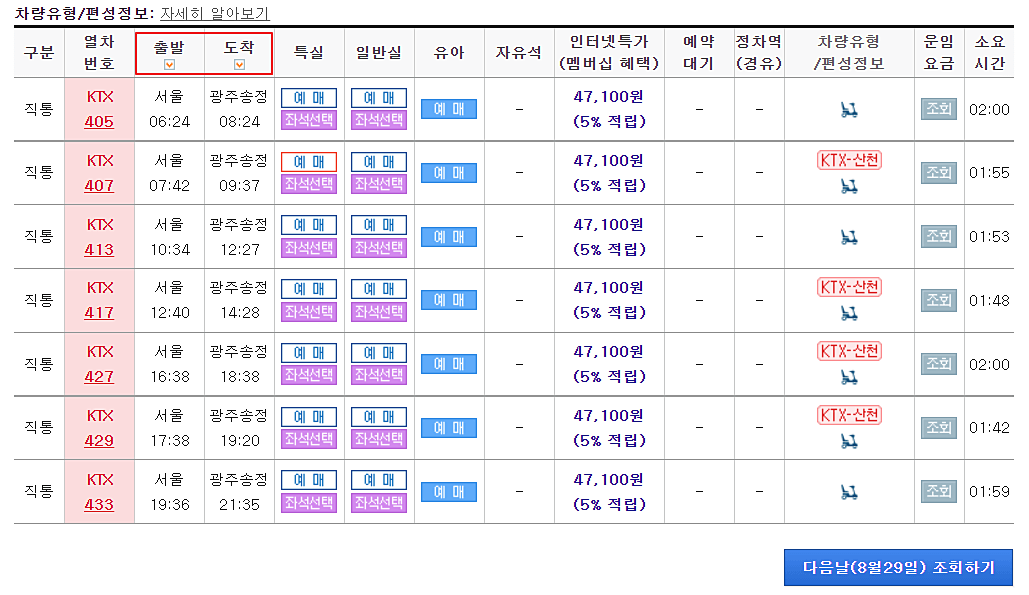
Task: View fare 조회 for KTX 405
Action: [939, 109]
